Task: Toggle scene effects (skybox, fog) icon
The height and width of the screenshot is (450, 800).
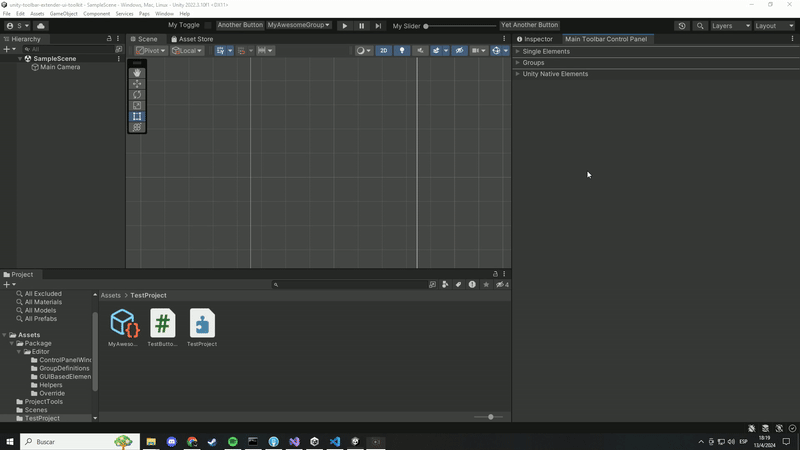Action: click(436, 51)
